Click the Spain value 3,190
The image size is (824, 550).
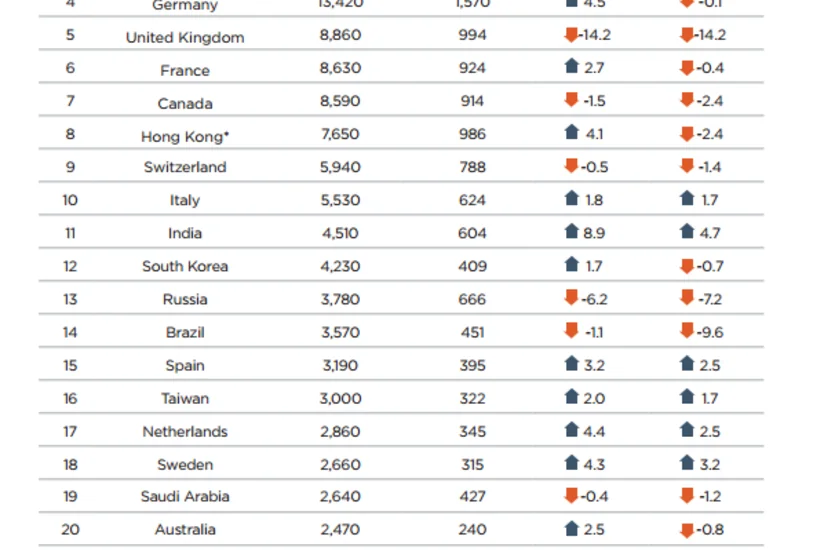341,366
